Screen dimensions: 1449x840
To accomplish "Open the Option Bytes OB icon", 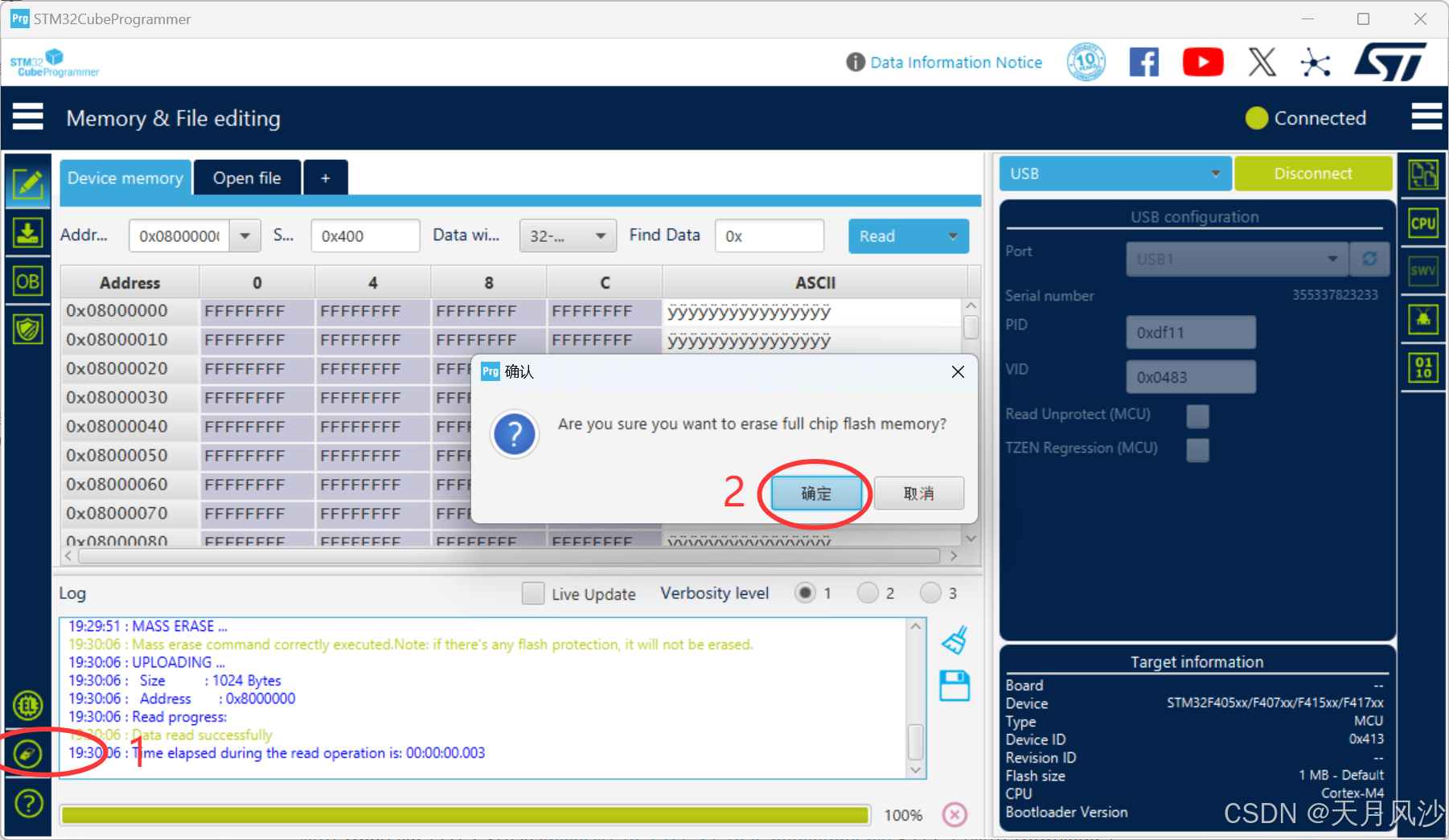I will point(28,281).
